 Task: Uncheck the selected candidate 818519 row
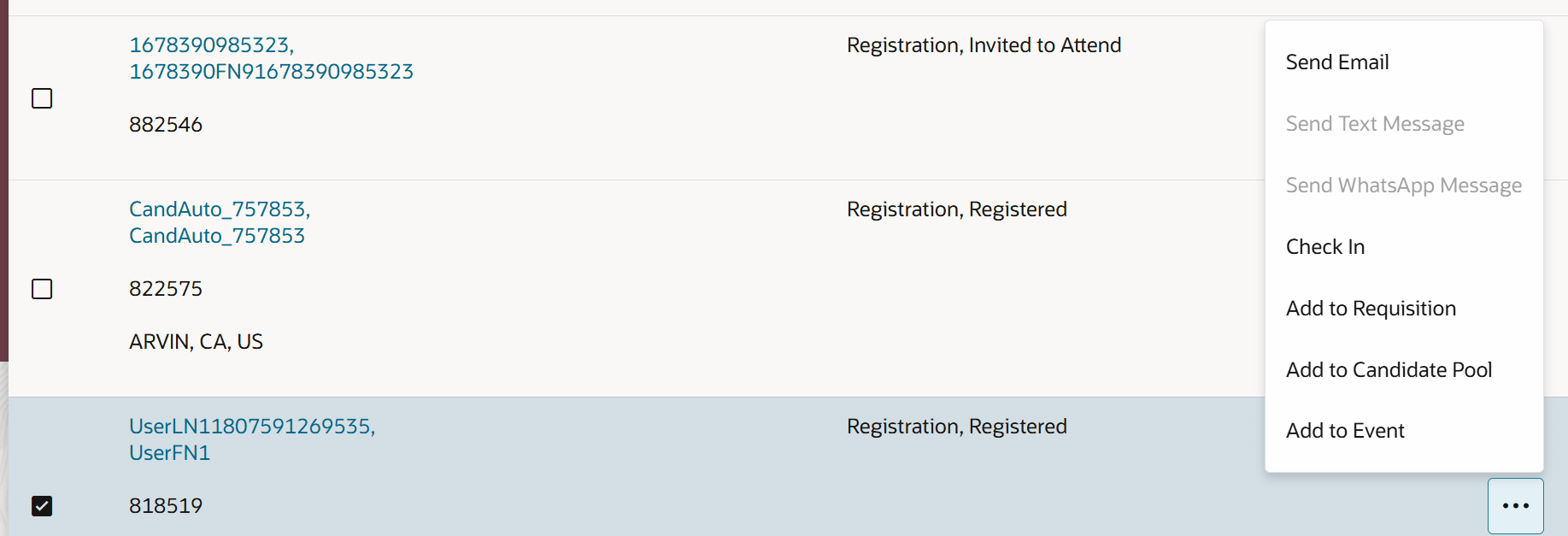pos(43,505)
